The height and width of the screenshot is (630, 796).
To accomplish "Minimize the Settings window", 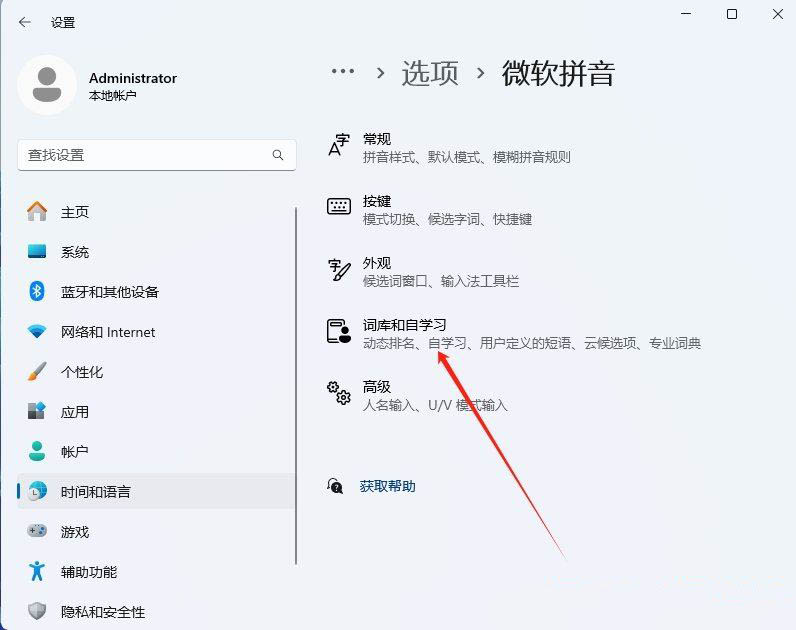I will tap(686, 14).
